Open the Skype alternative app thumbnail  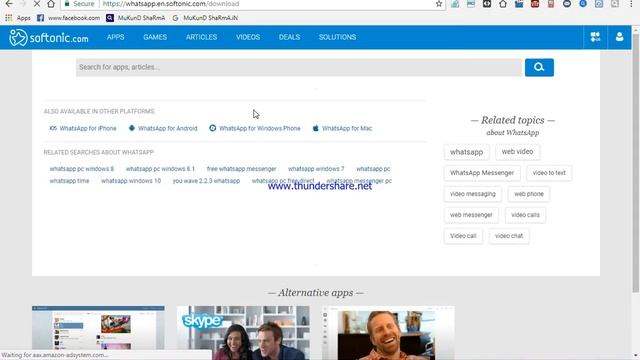click(243, 333)
